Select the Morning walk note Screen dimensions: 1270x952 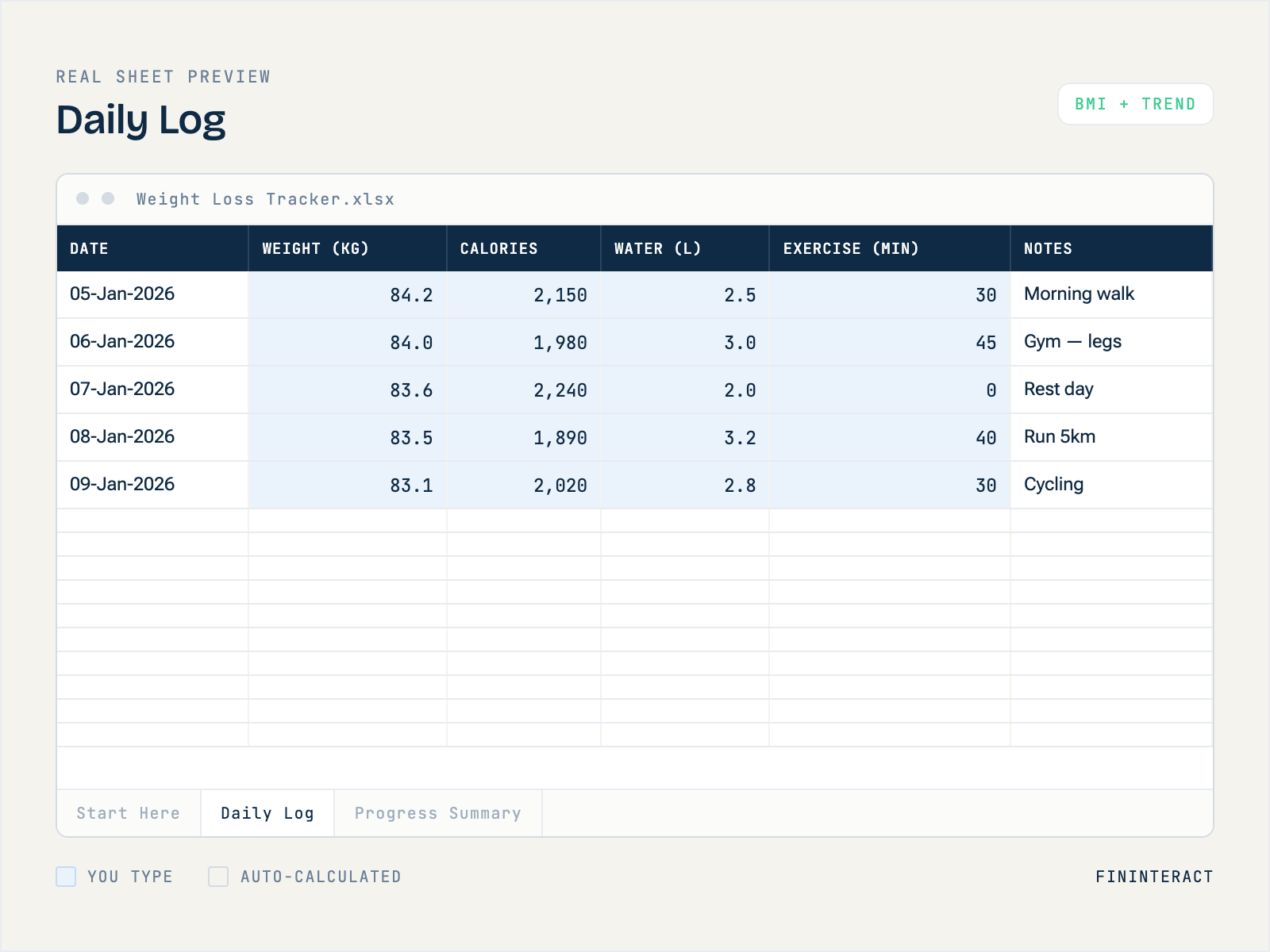(x=1112, y=294)
